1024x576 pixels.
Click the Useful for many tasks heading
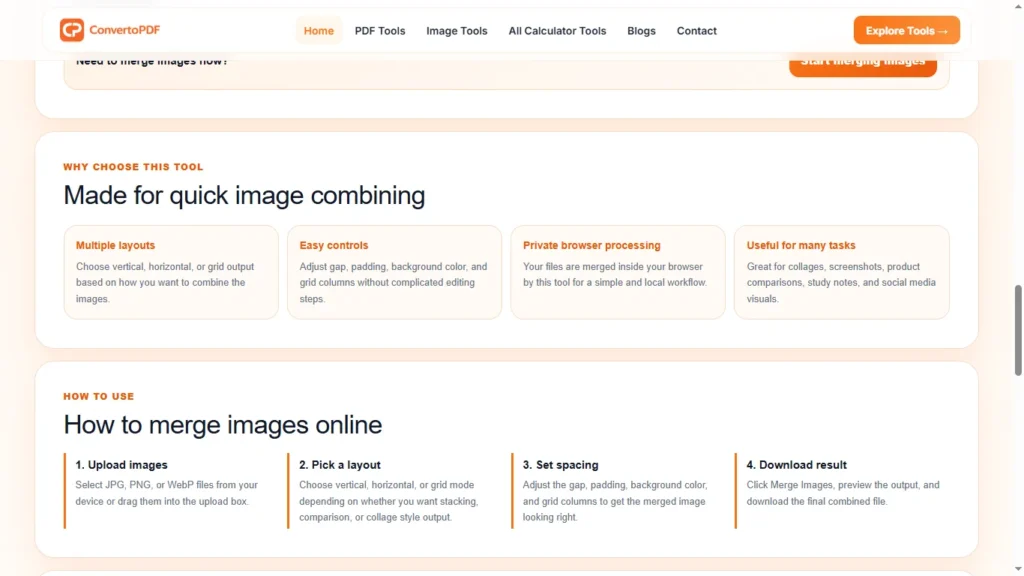pos(801,246)
